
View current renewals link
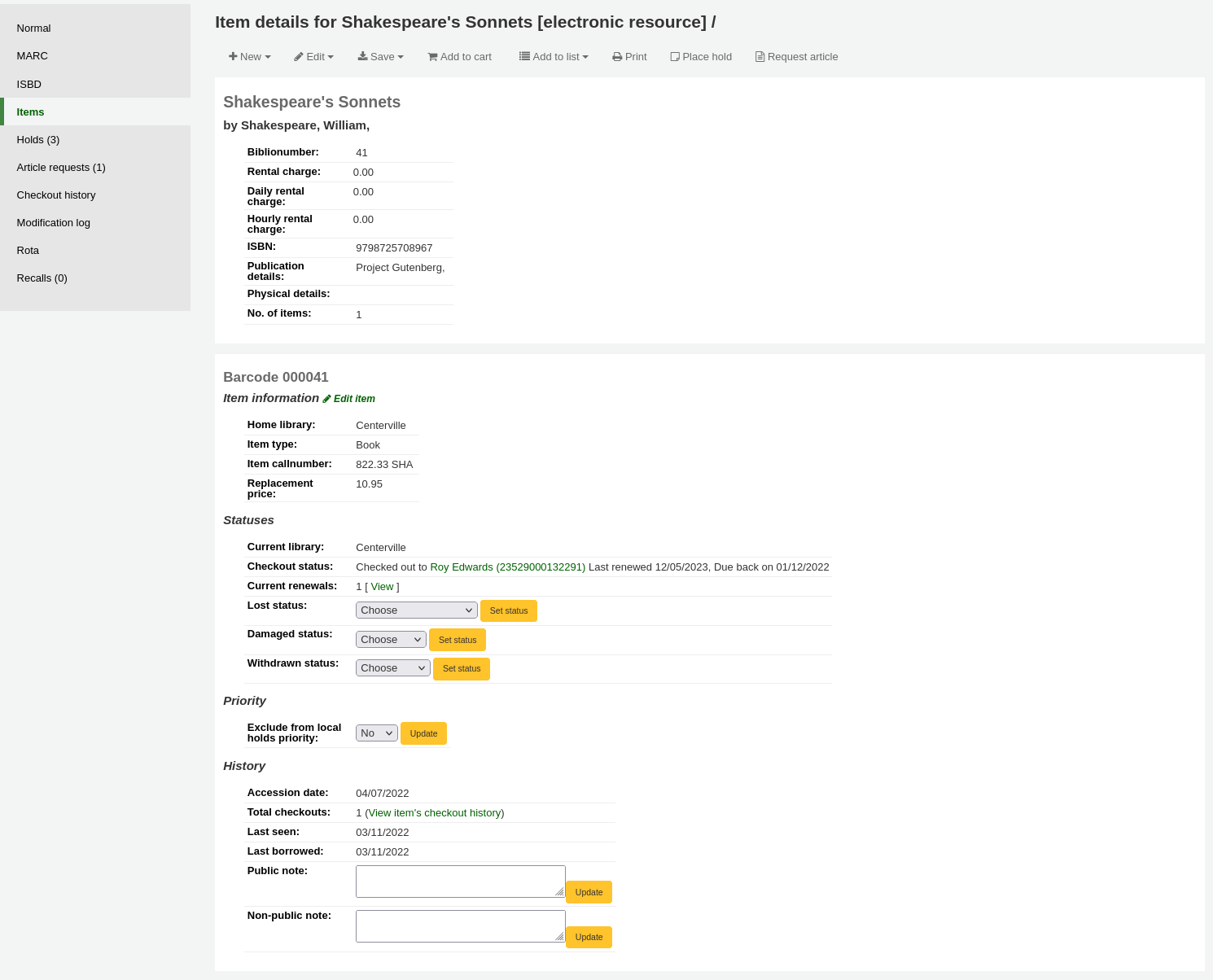coord(382,587)
